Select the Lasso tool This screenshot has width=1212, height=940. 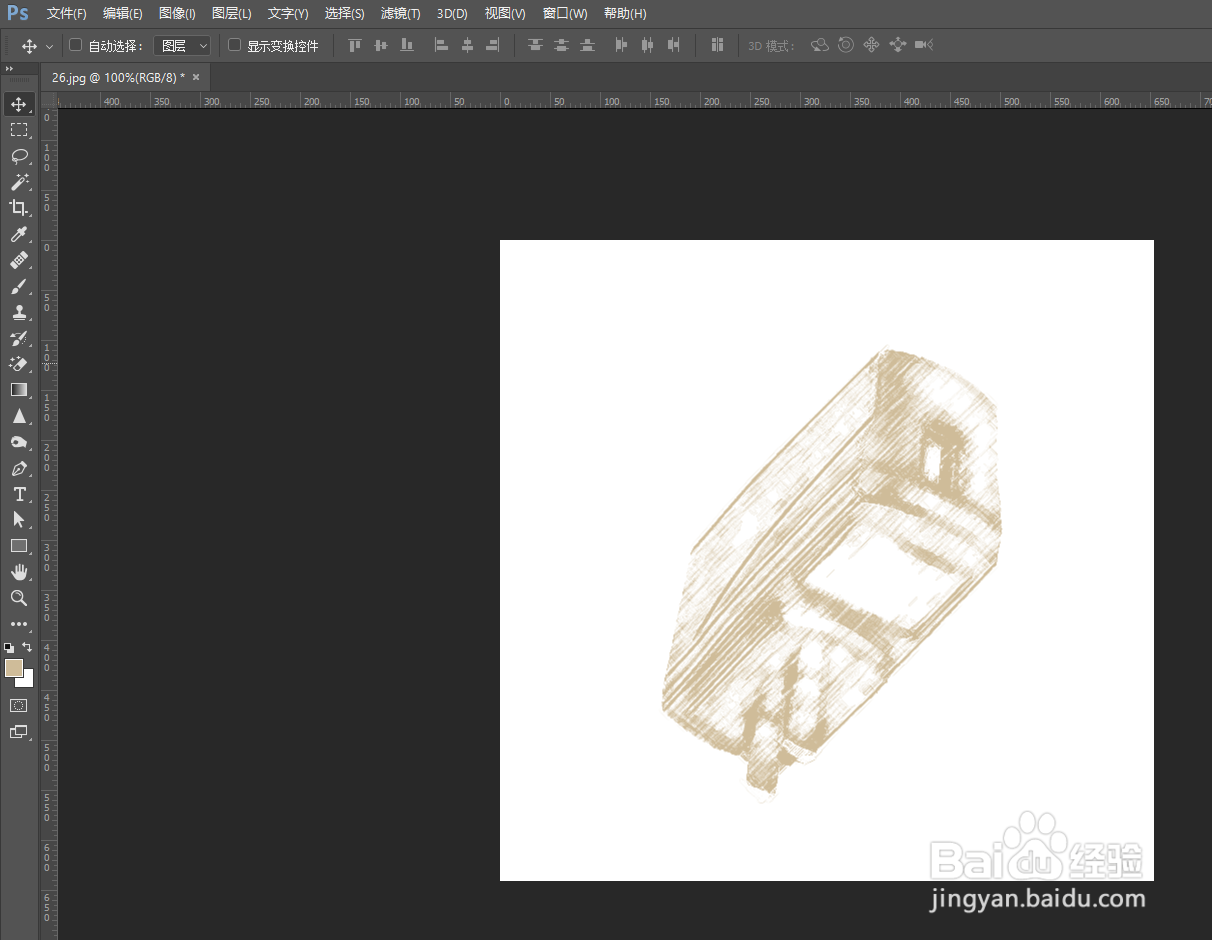point(19,156)
